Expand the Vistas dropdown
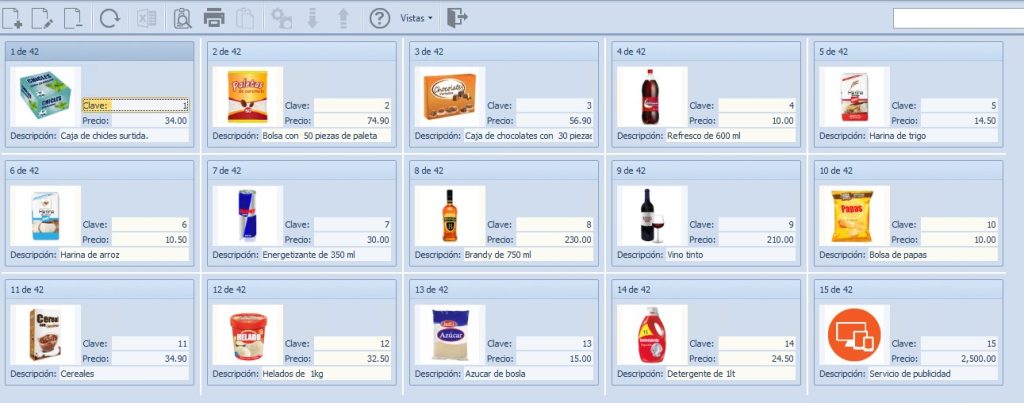Viewport: 1024px width, 403px height. click(x=416, y=18)
